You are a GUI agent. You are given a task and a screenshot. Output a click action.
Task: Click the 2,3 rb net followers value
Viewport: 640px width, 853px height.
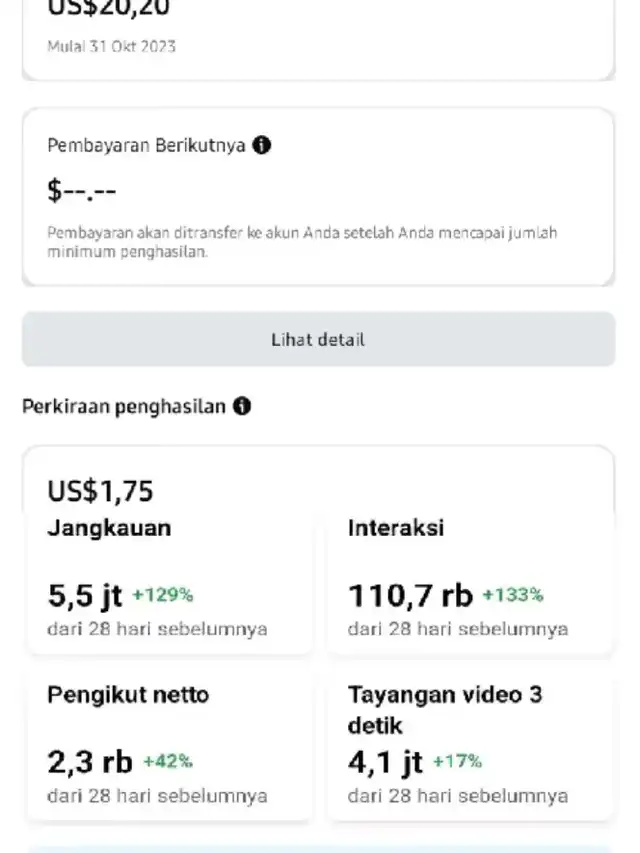[89, 762]
